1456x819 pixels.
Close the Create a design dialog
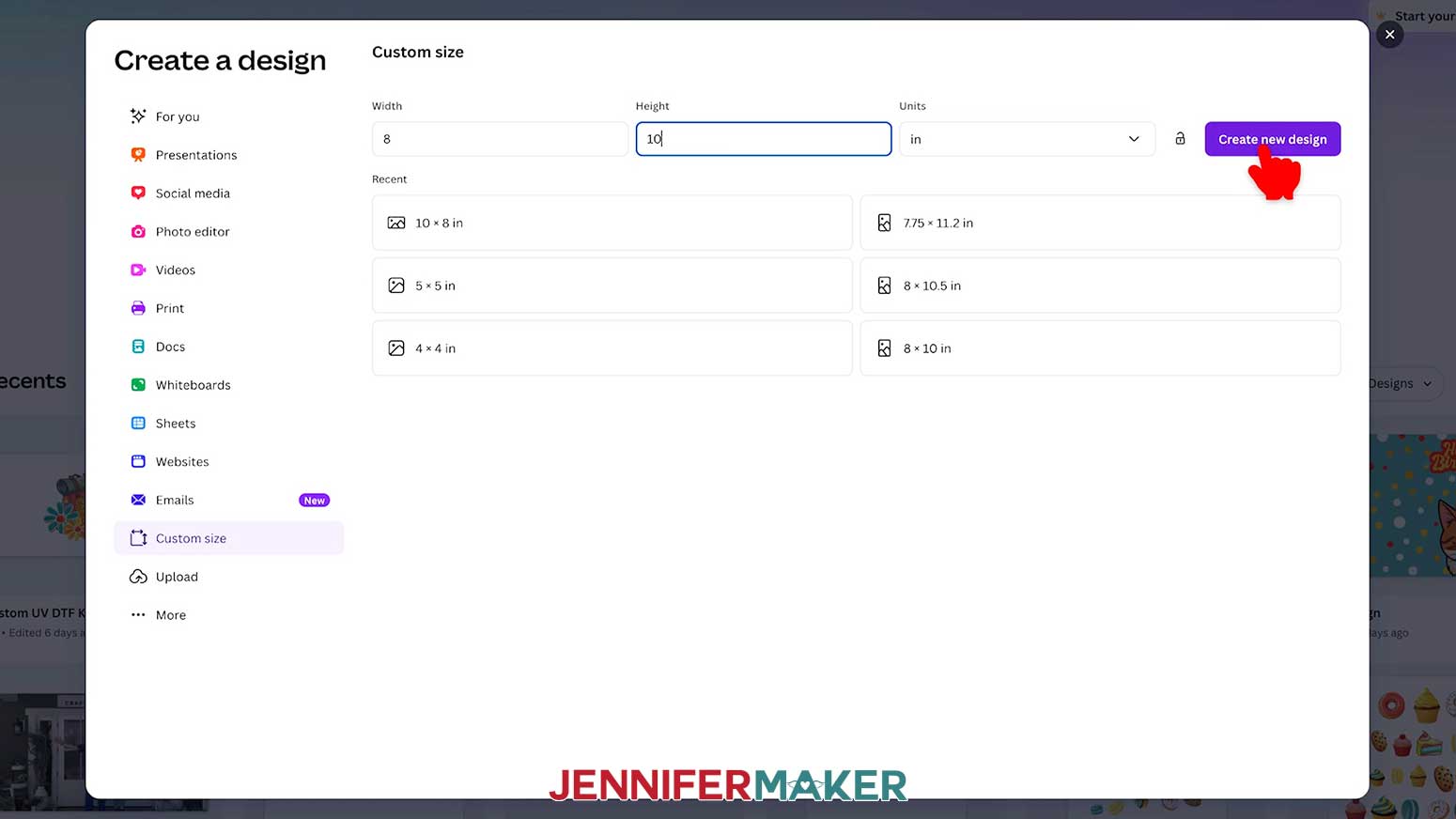[x=1389, y=35]
